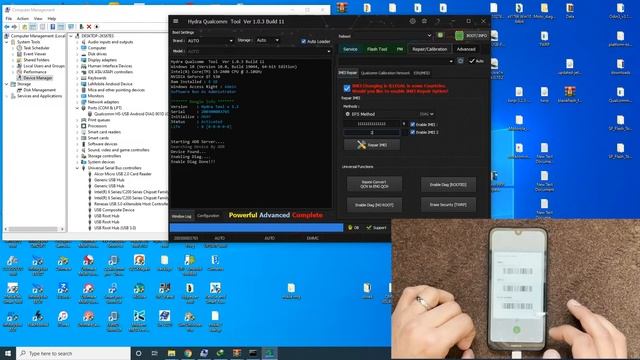Toggle the Enable IMEI 2 checkbox

coord(412,132)
